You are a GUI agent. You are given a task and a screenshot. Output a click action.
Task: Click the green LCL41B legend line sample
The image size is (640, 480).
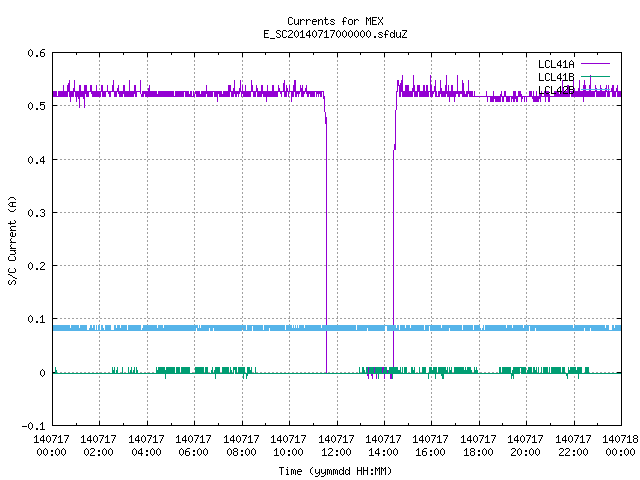pyautogui.click(x=595, y=76)
